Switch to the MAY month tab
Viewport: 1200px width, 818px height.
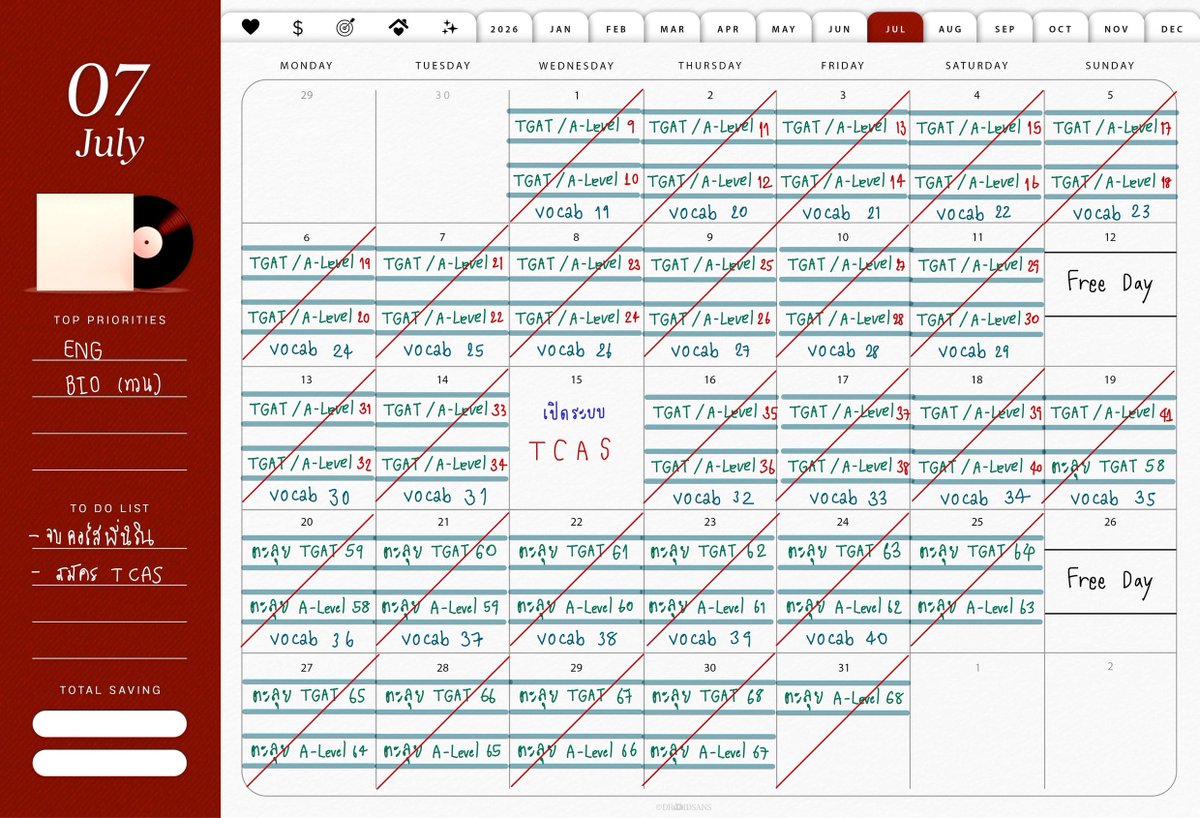click(x=784, y=29)
